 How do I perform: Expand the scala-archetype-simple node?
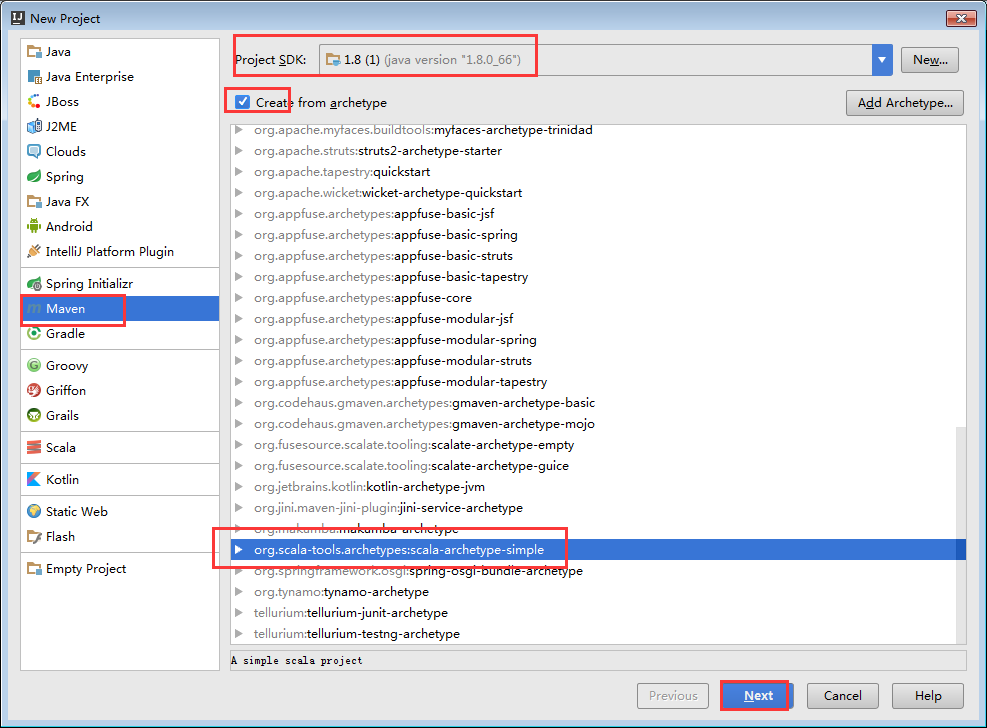pos(239,550)
